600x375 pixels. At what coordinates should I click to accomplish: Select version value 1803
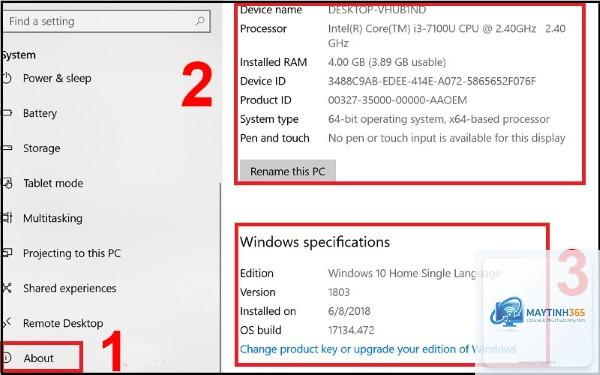[339, 292]
